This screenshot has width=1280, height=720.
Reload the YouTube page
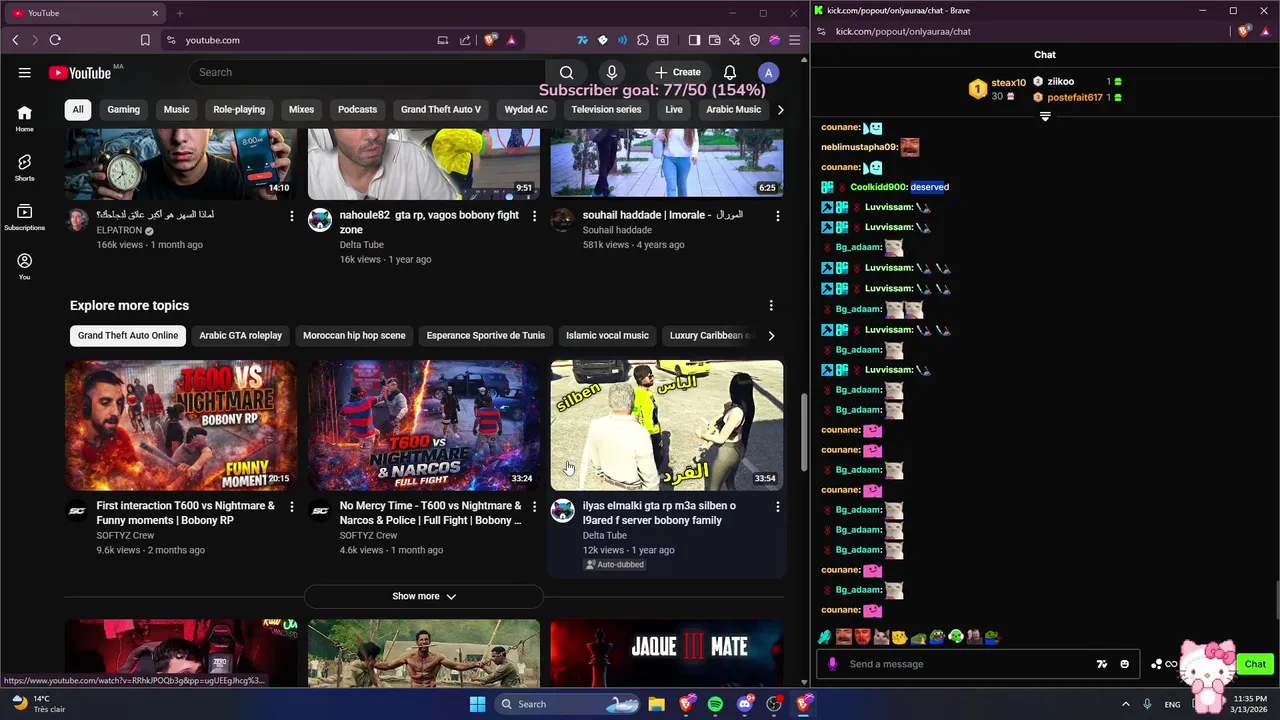tap(55, 40)
